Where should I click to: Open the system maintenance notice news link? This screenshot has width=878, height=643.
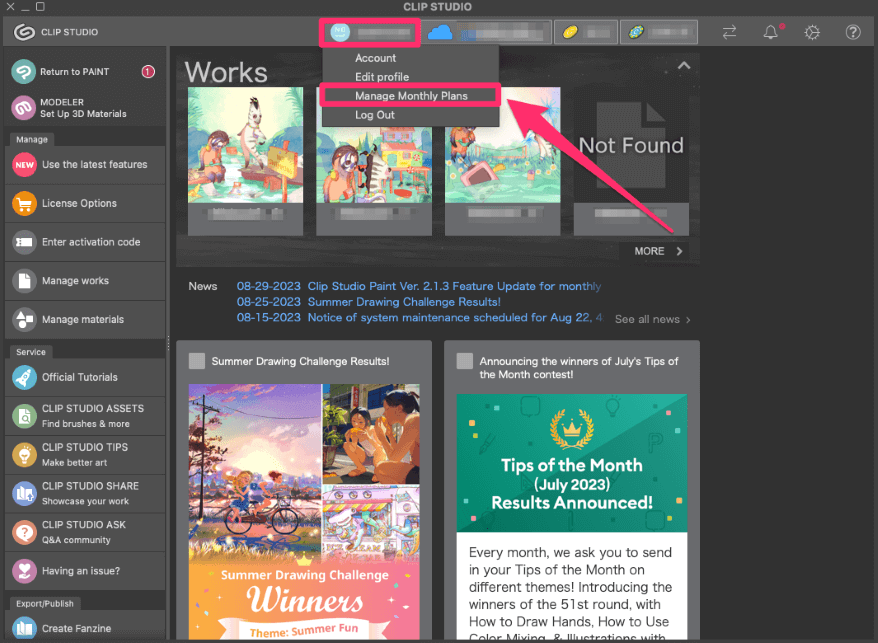pyautogui.click(x=455, y=318)
